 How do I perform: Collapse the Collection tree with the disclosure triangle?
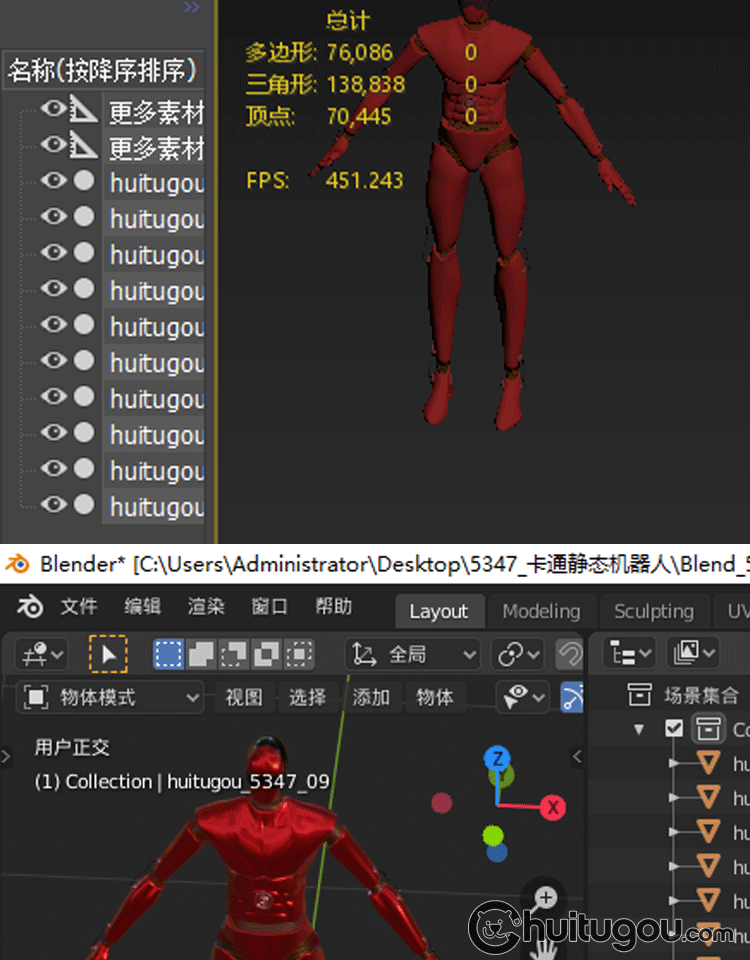pyautogui.click(x=639, y=729)
